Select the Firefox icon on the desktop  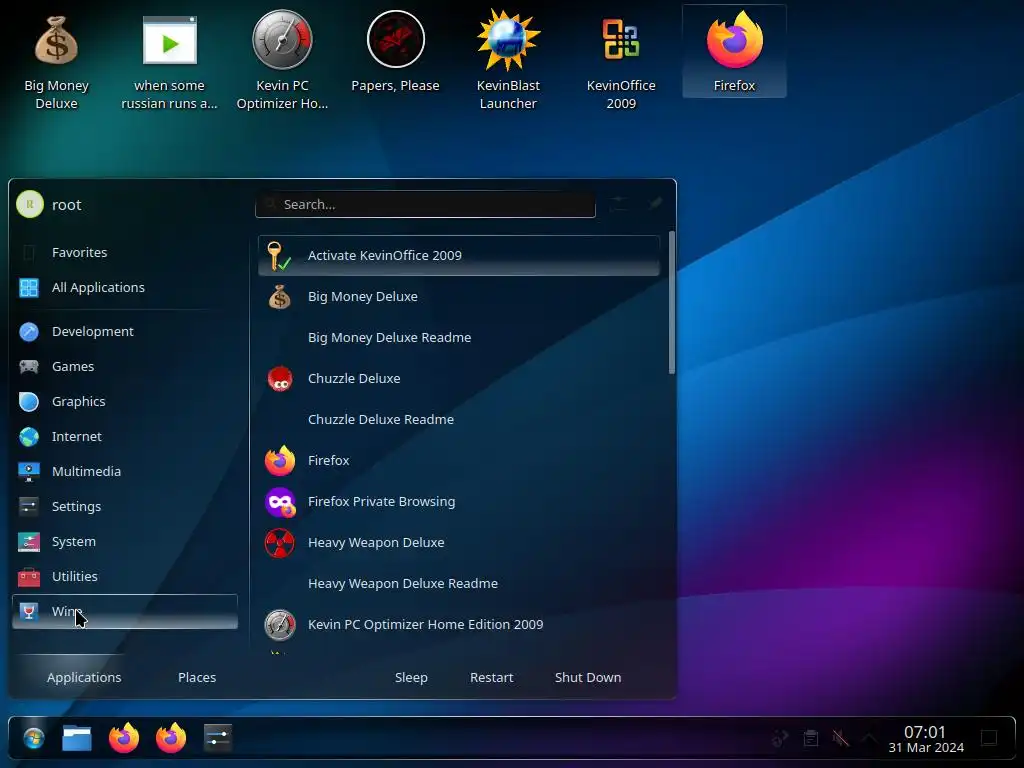(734, 52)
